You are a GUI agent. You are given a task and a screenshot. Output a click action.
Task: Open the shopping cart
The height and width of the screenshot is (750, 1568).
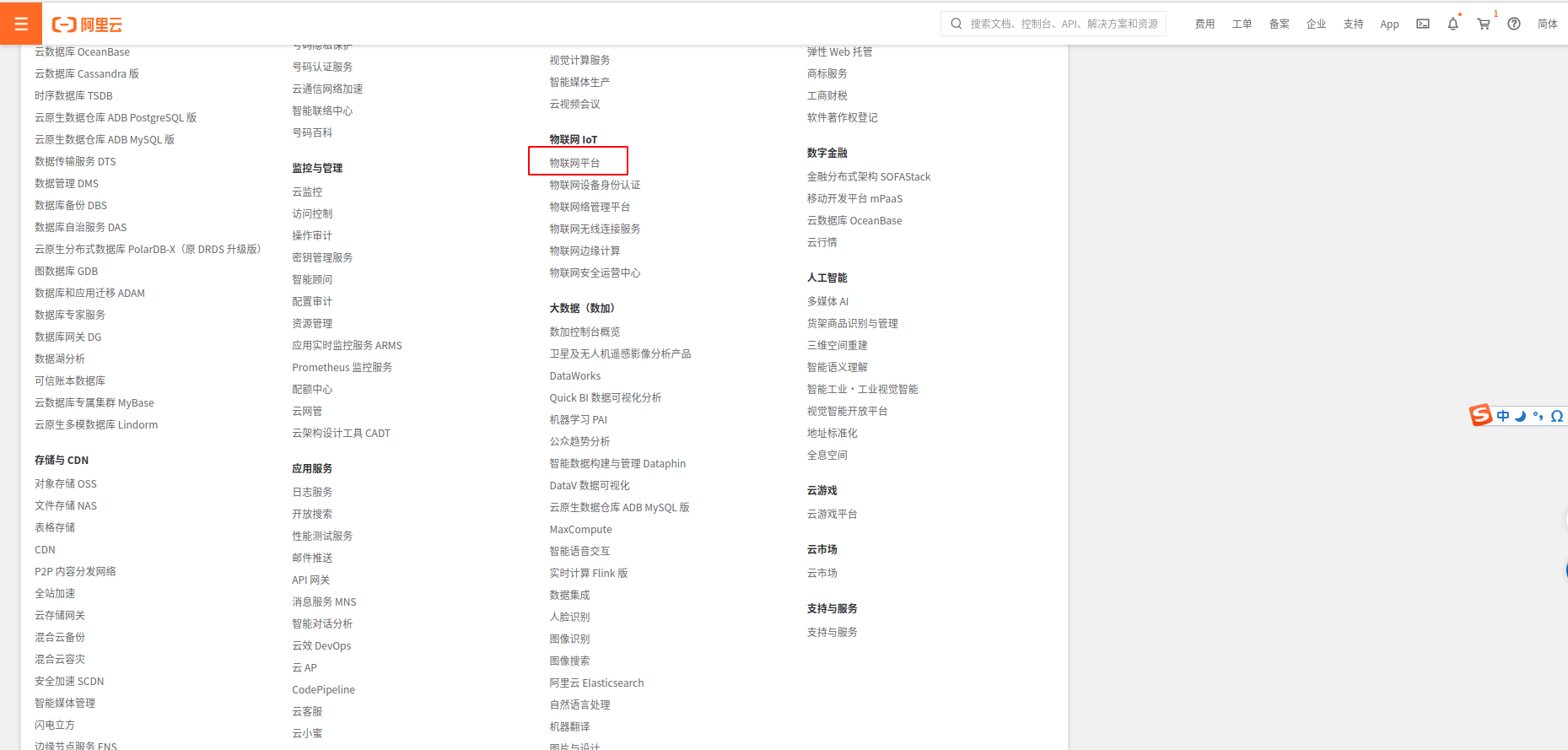(1484, 24)
